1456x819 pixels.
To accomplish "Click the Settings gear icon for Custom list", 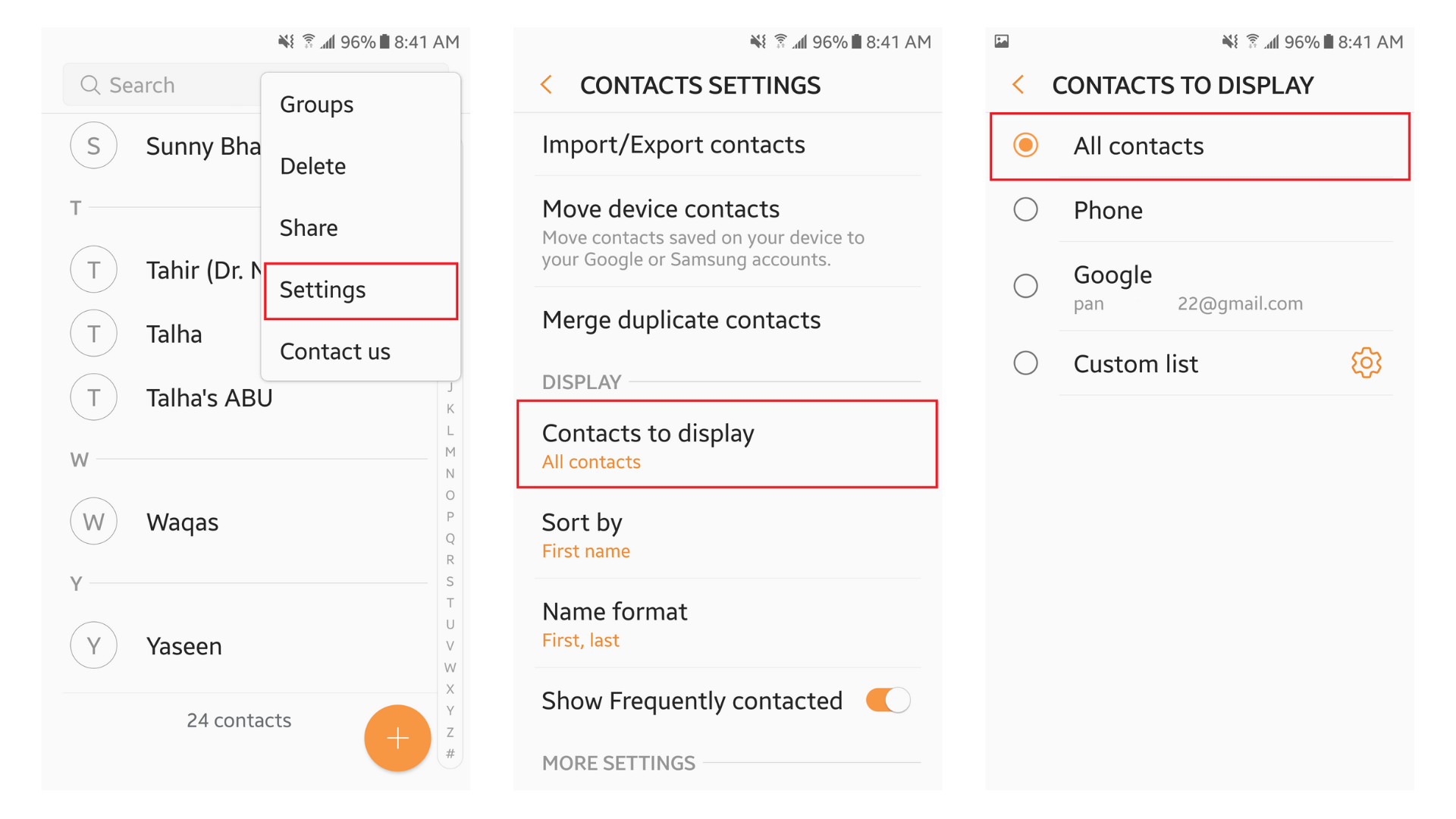I will [1367, 363].
